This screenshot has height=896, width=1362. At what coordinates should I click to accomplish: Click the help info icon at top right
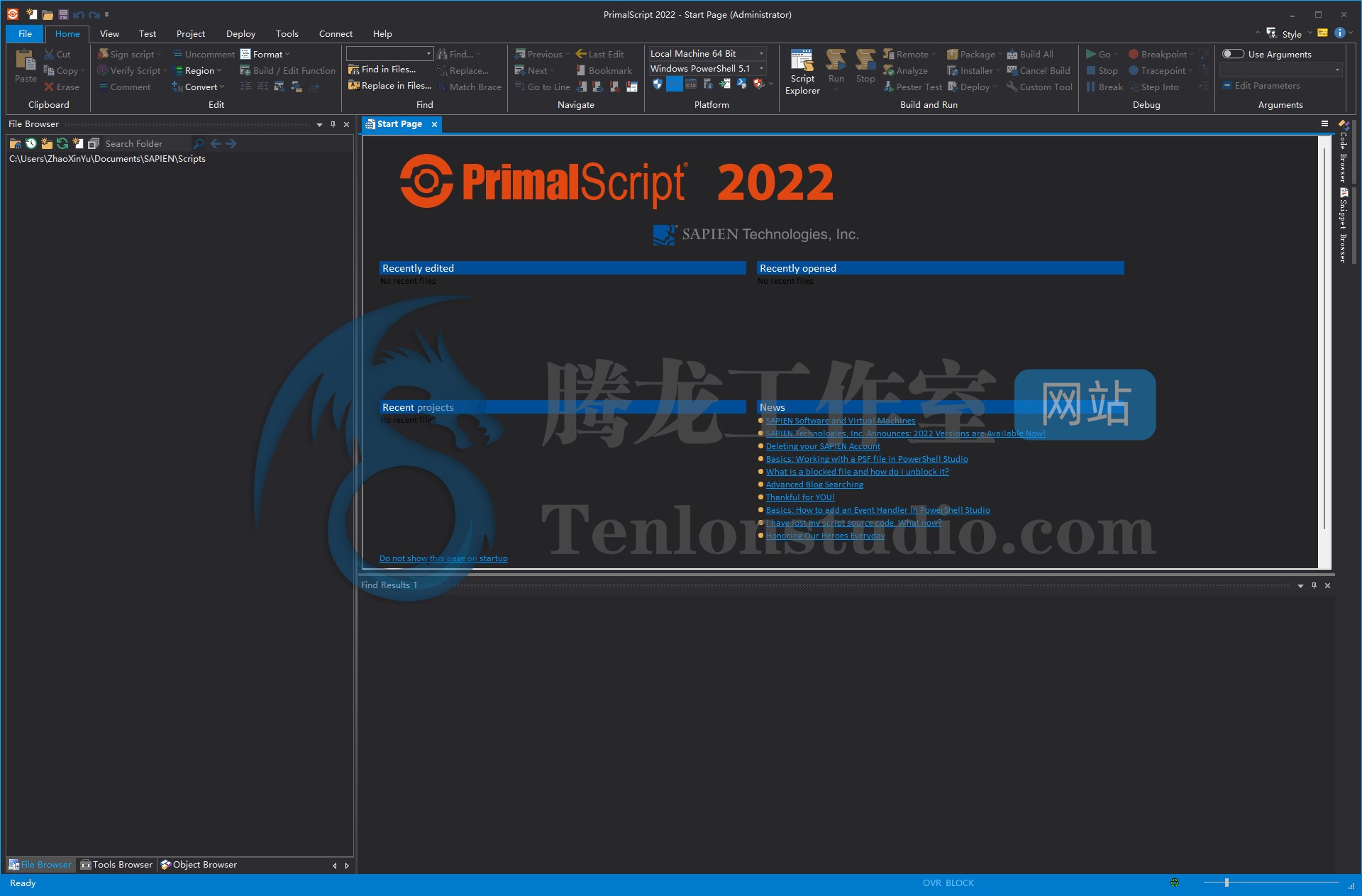coord(1339,33)
